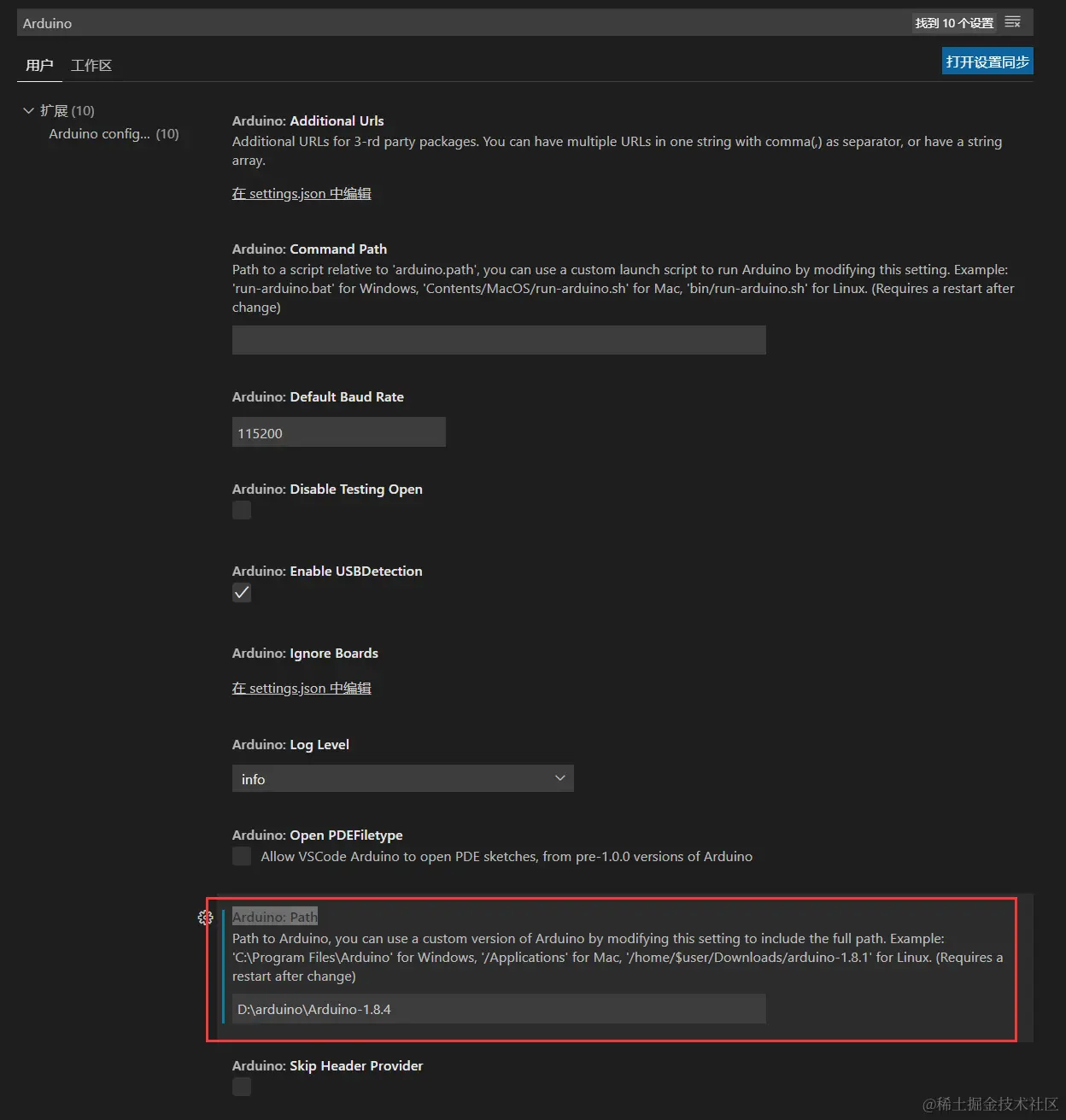Click the Arduino: Disable Testing Open heading

click(327, 489)
